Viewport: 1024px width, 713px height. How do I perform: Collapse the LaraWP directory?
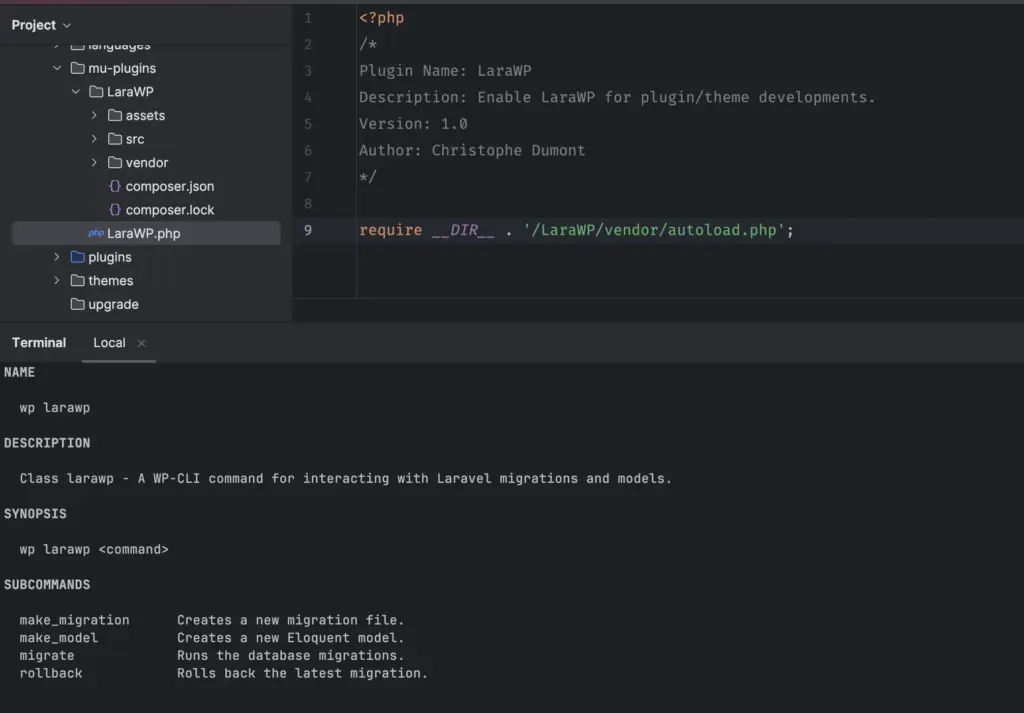point(75,91)
